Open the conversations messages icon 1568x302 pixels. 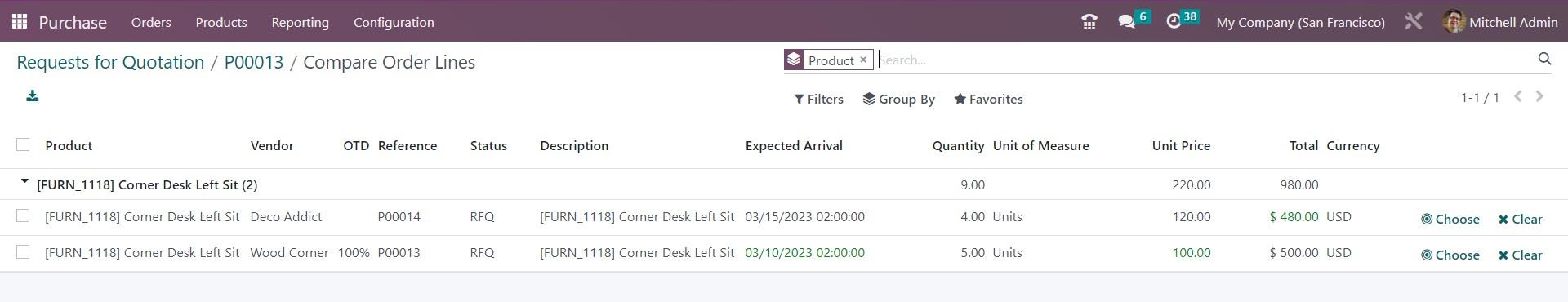[1127, 22]
